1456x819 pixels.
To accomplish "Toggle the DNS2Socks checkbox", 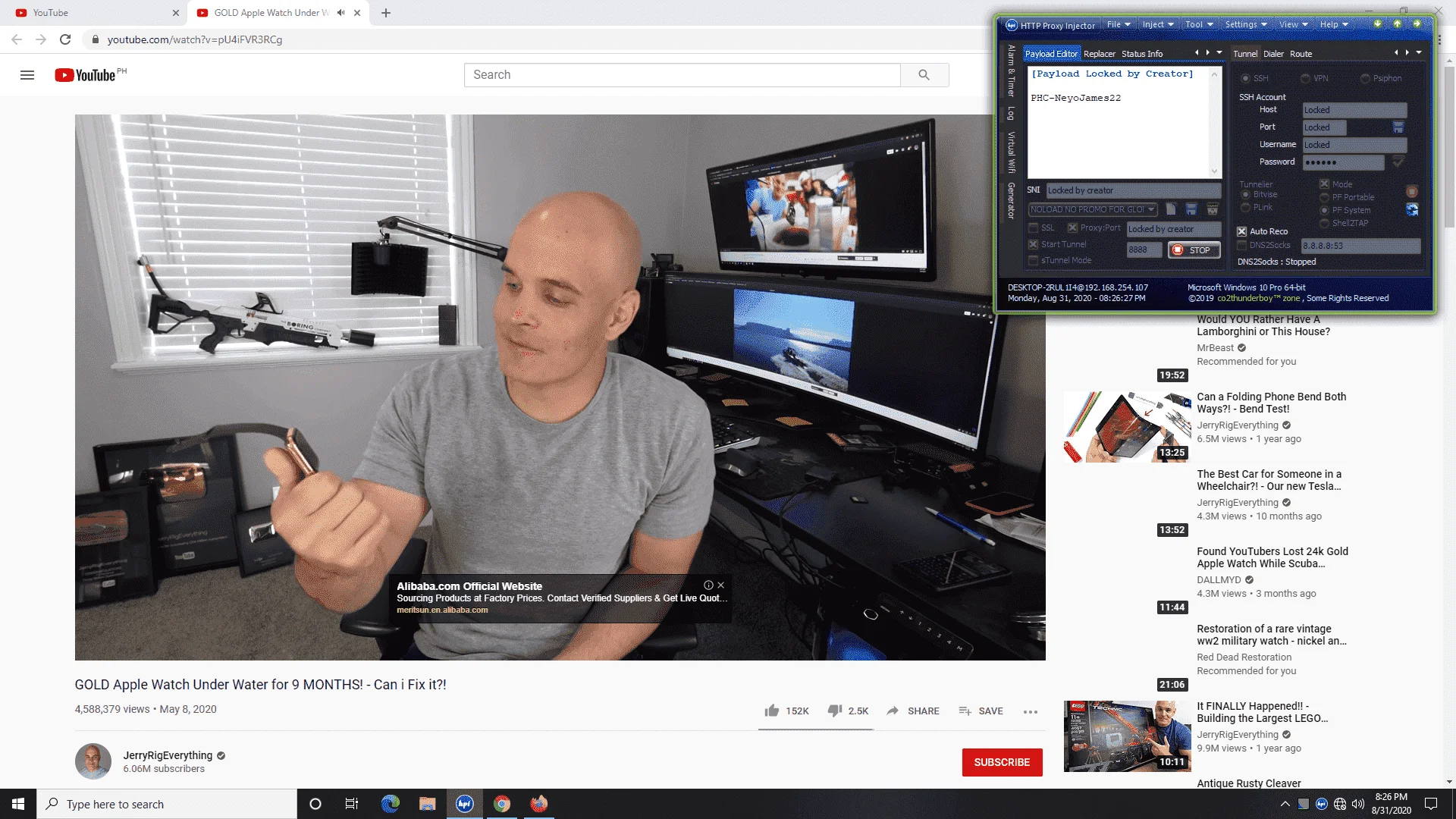I will pos(1242,246).
